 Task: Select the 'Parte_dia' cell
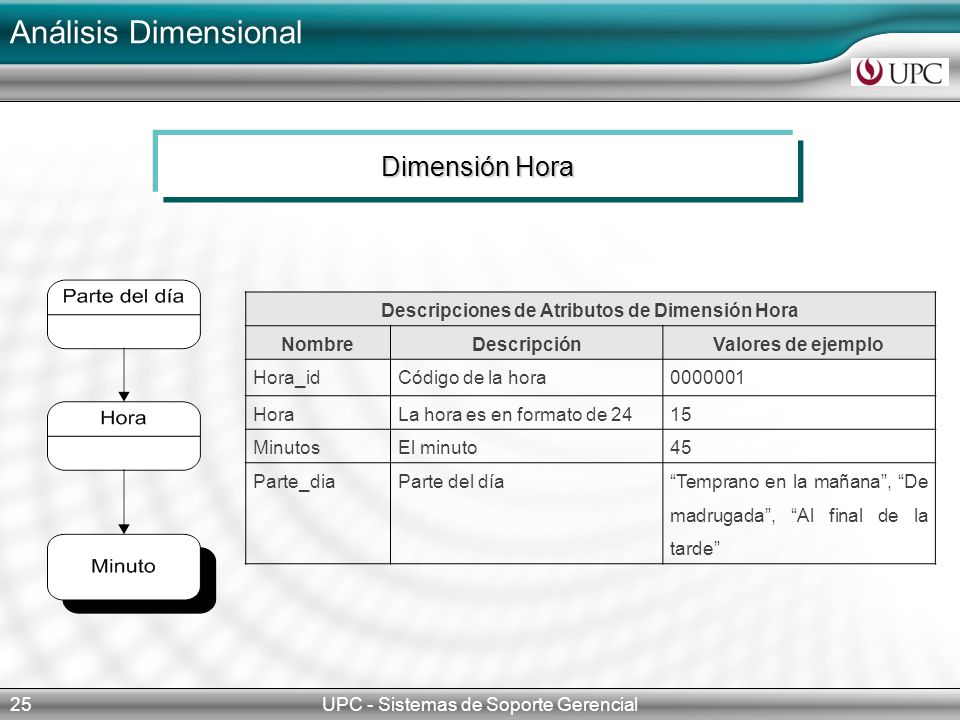click(x=318, y=514)
